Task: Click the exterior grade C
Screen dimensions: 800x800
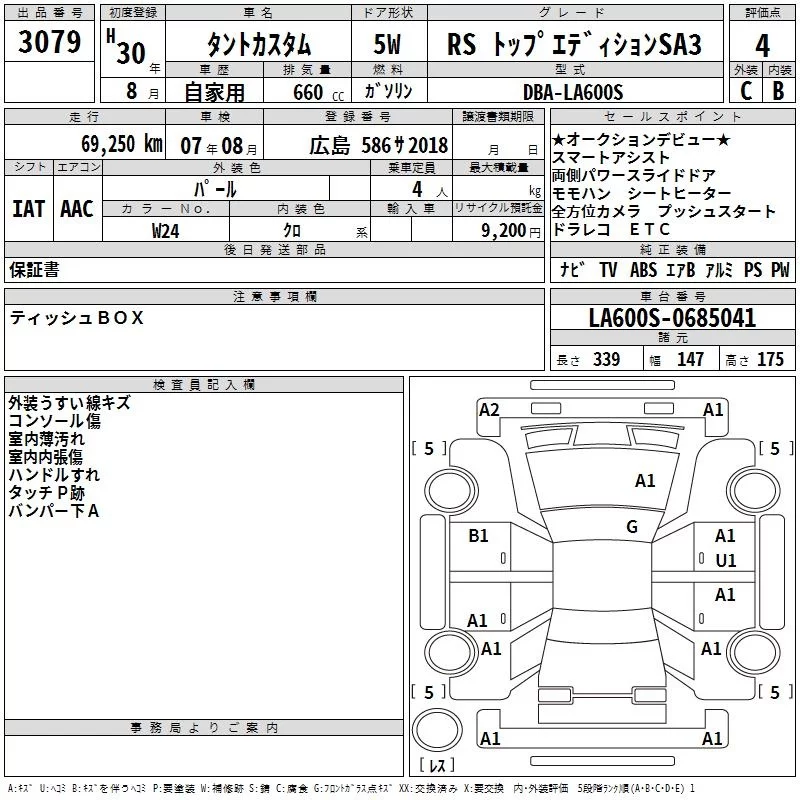Action: (x=746, y=91)
